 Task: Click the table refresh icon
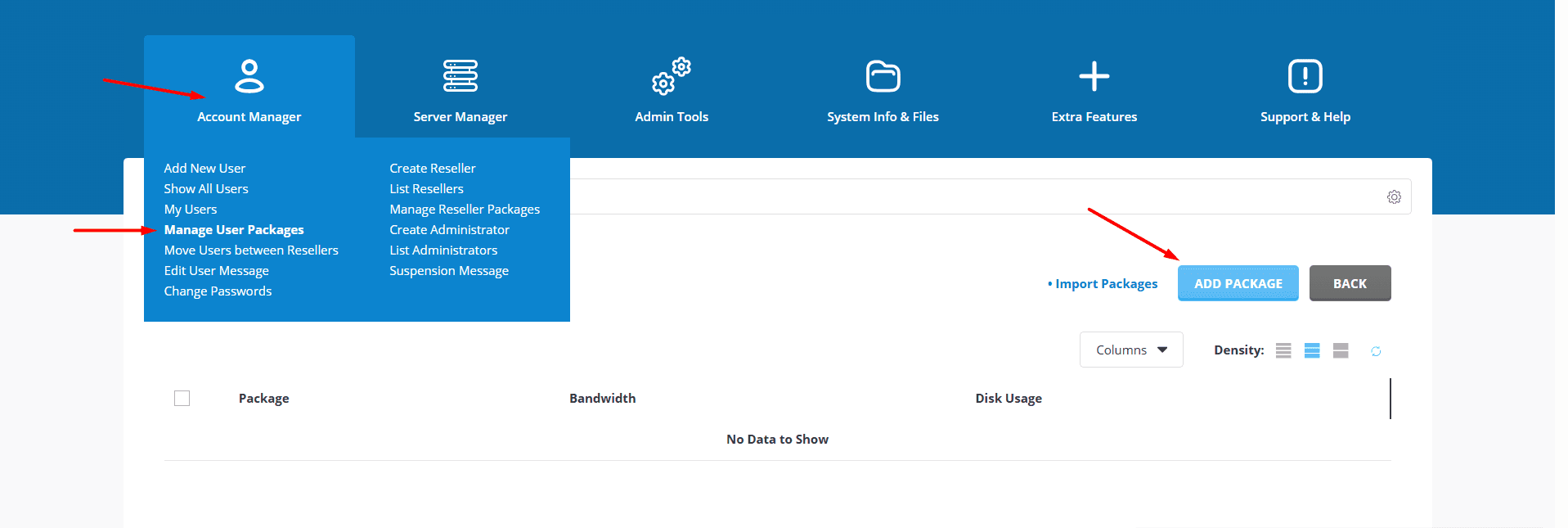point(1376,351)
